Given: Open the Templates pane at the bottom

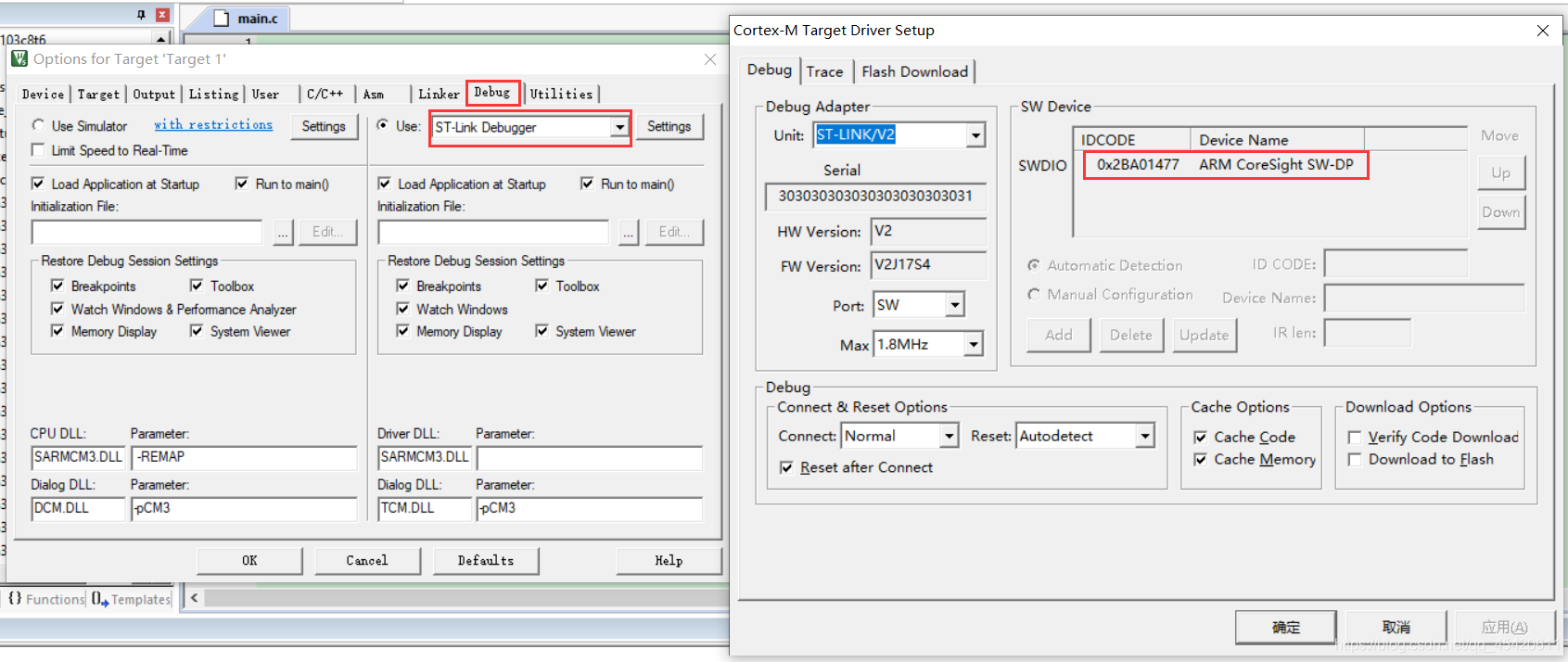Looking at the screenshot, I should tap(131, 599).
